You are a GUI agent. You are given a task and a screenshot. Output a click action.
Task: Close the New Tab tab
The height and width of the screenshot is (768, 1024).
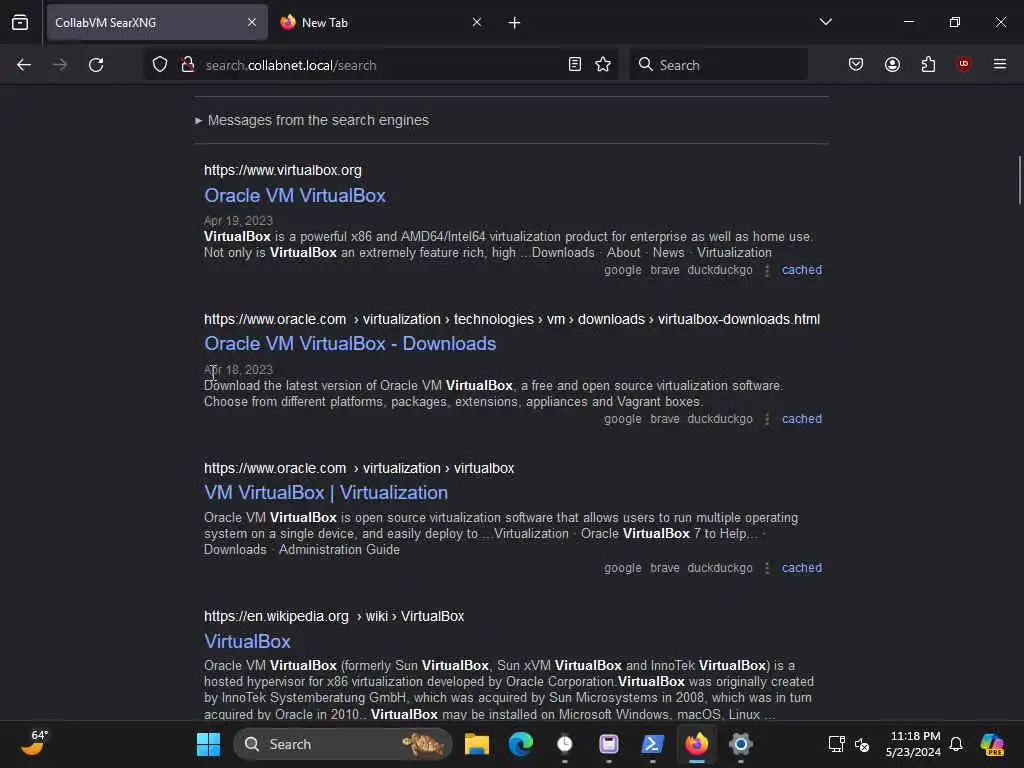[x=477, y=22]
